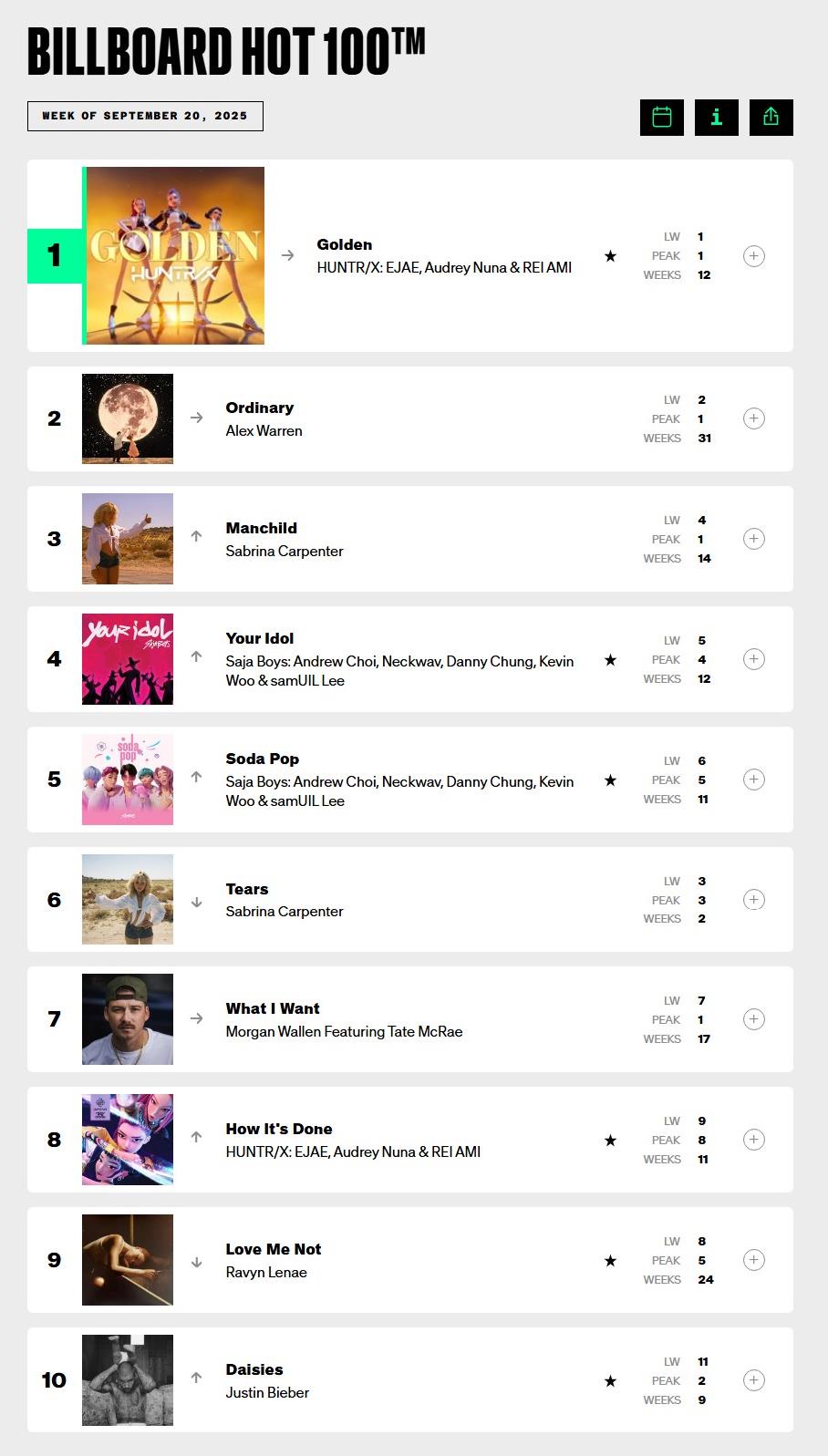Open Sabrina Carpenter link under Manchild
The image size is (828, 1456).
pyautogui.click(x=285, y=551)
